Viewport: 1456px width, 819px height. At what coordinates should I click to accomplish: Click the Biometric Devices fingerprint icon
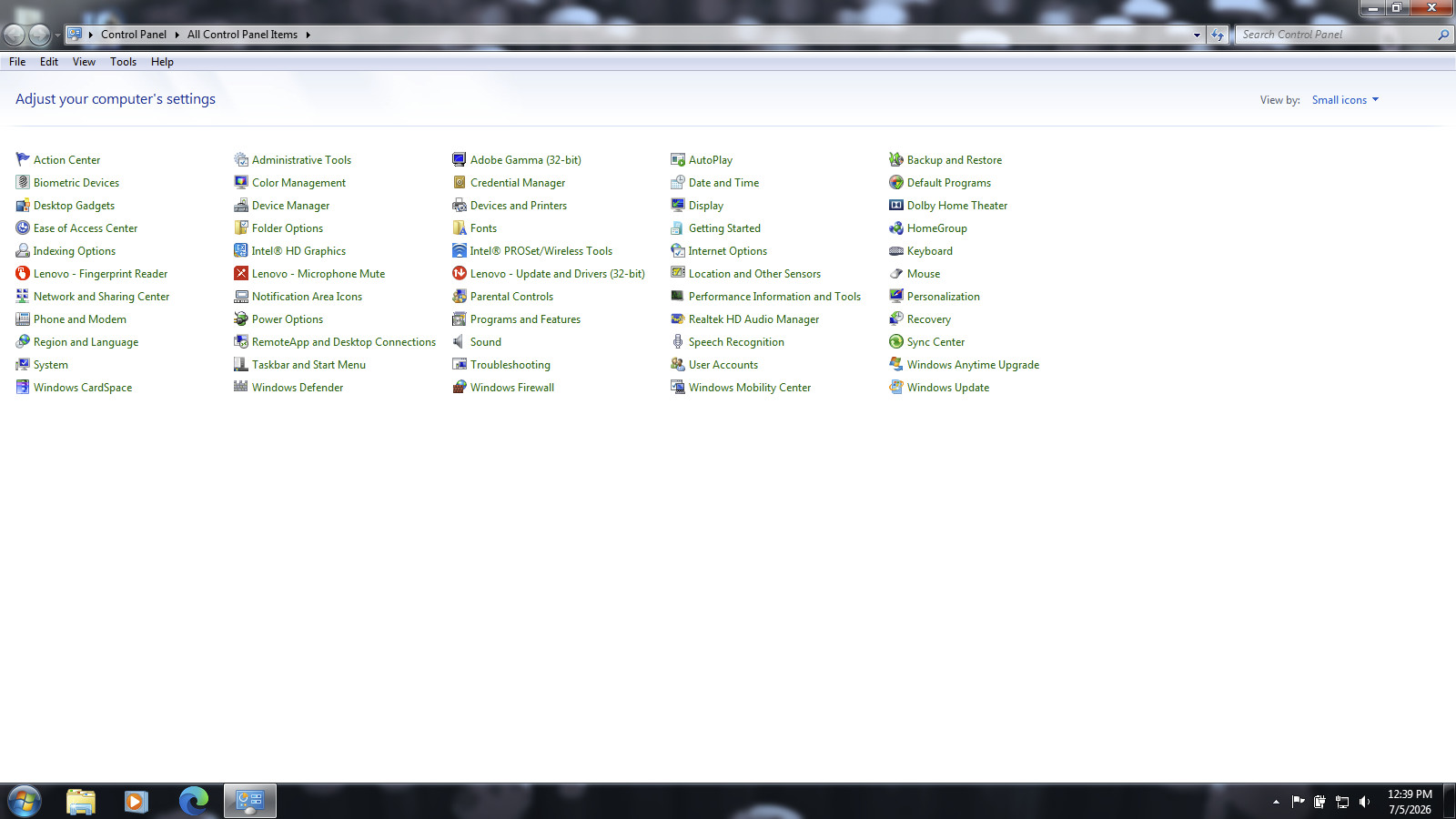click(23, 182)
